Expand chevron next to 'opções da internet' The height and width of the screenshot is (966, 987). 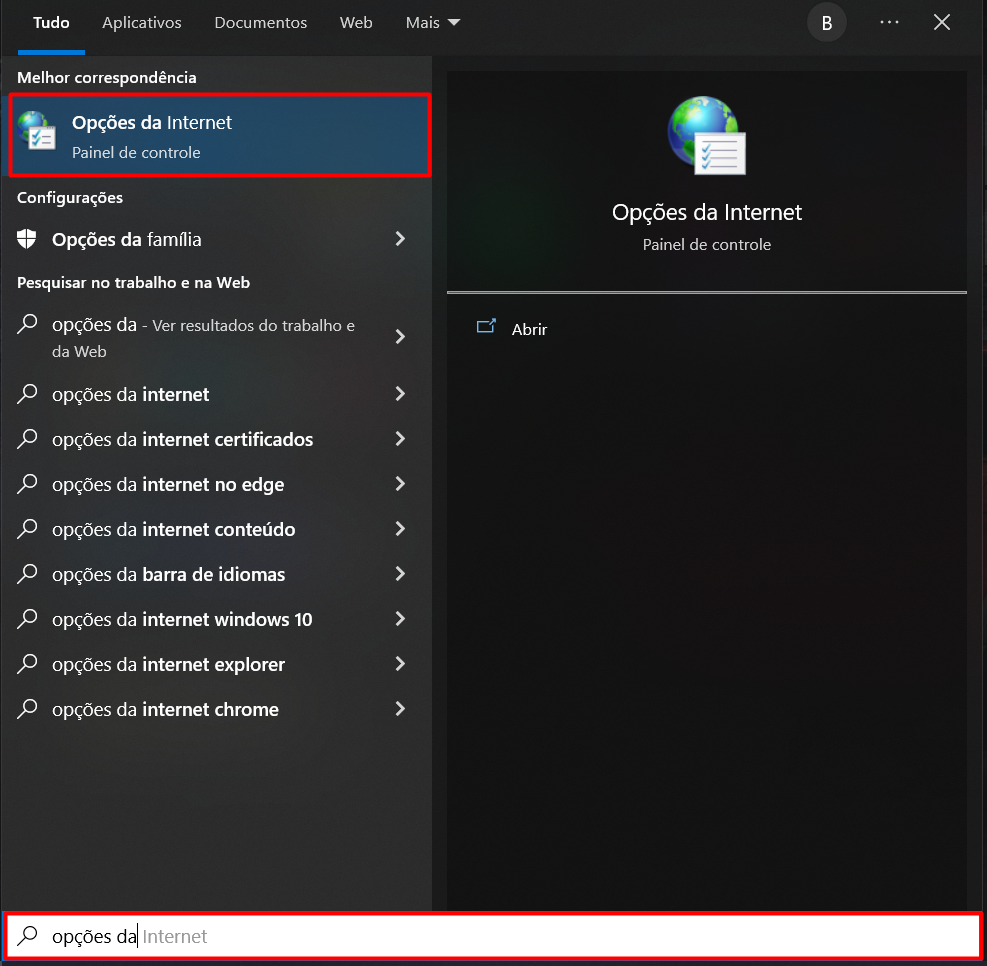pos(400,394)
